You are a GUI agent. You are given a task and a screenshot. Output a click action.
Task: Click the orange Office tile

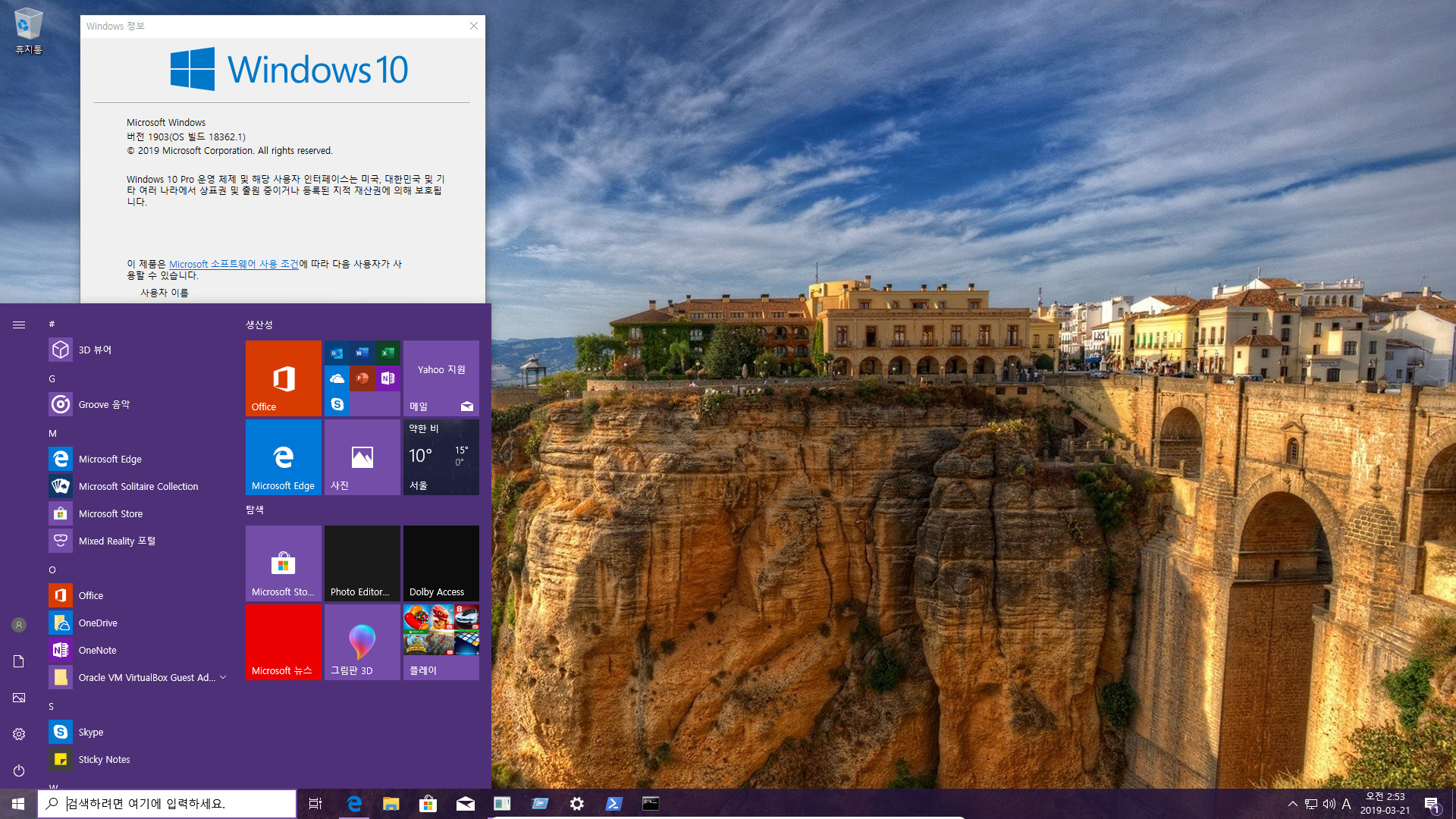click(284, 378)
